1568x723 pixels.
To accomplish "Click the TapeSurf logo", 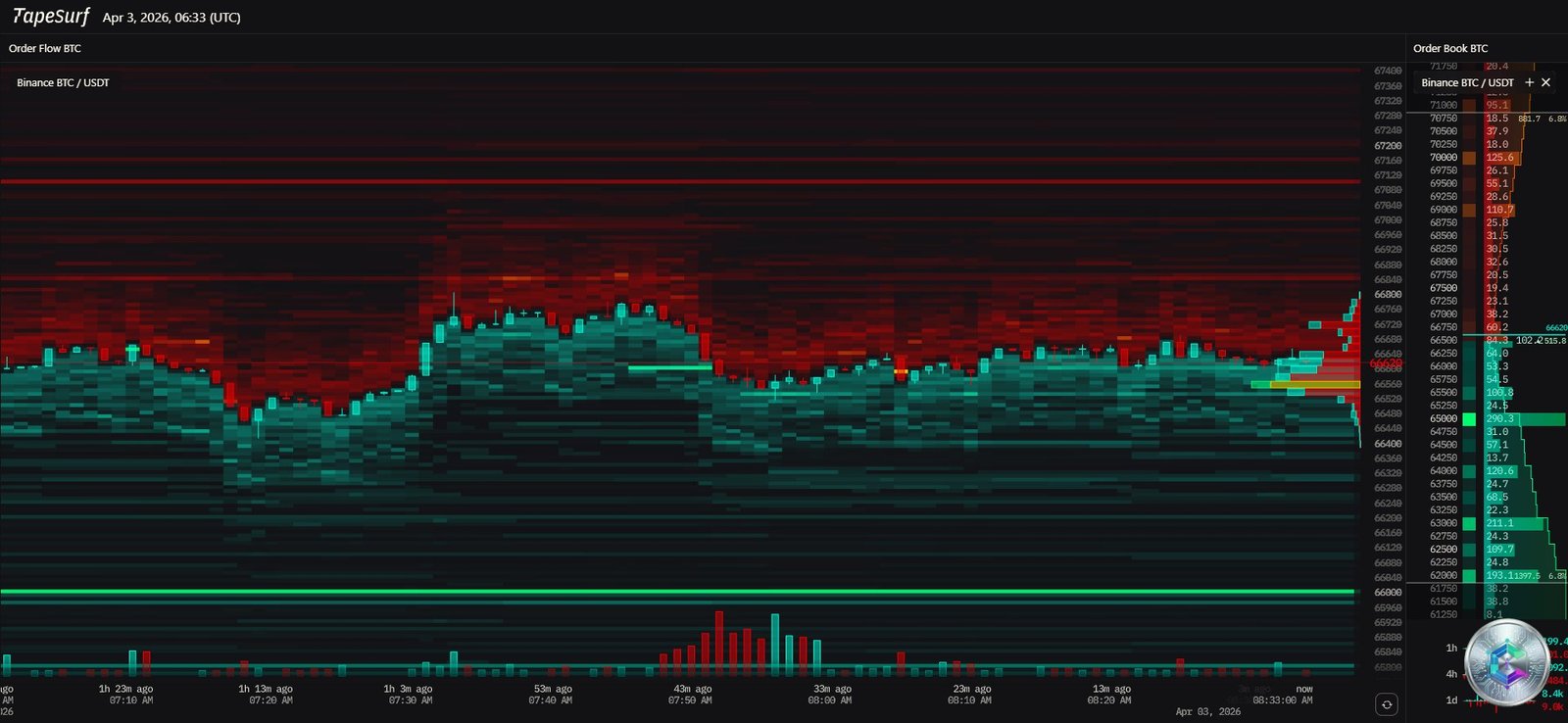I will point(51,17).
